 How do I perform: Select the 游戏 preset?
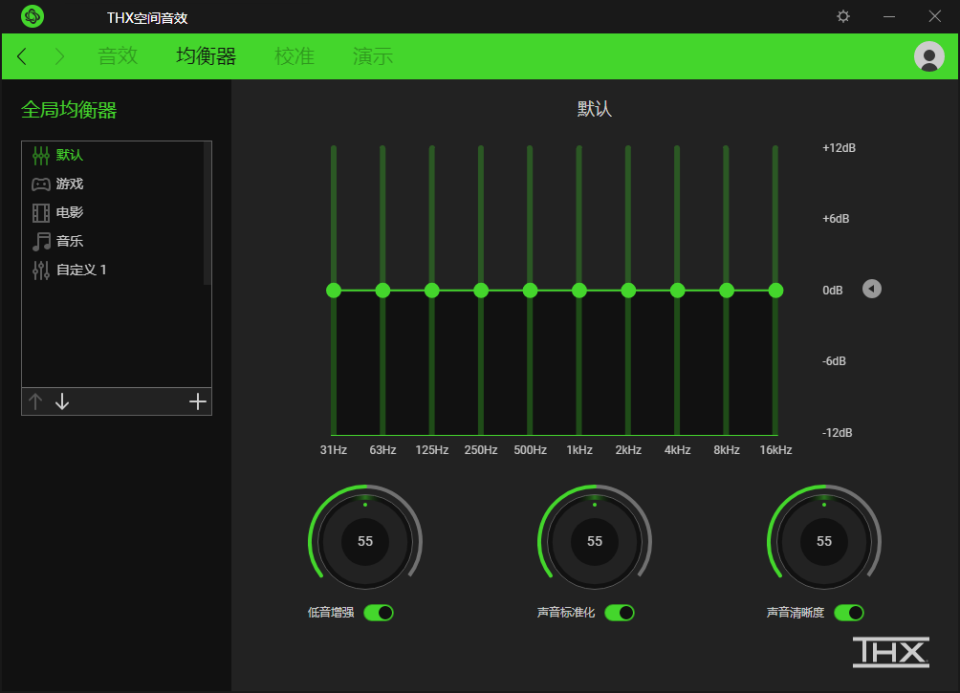pyautogui.click(x=113, y=184)
